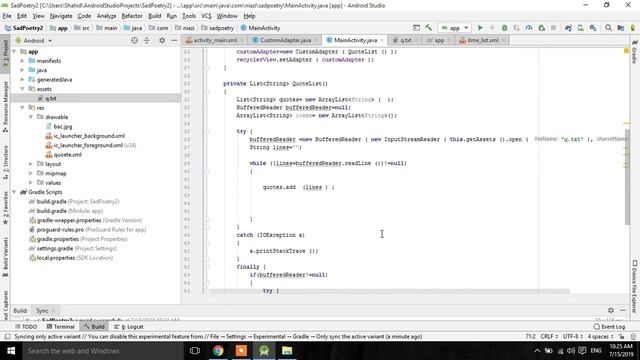This screenshot has height=360, width=640.
Task: Click the scroll-from-source target icon in project panel
Action: point(134,40)
